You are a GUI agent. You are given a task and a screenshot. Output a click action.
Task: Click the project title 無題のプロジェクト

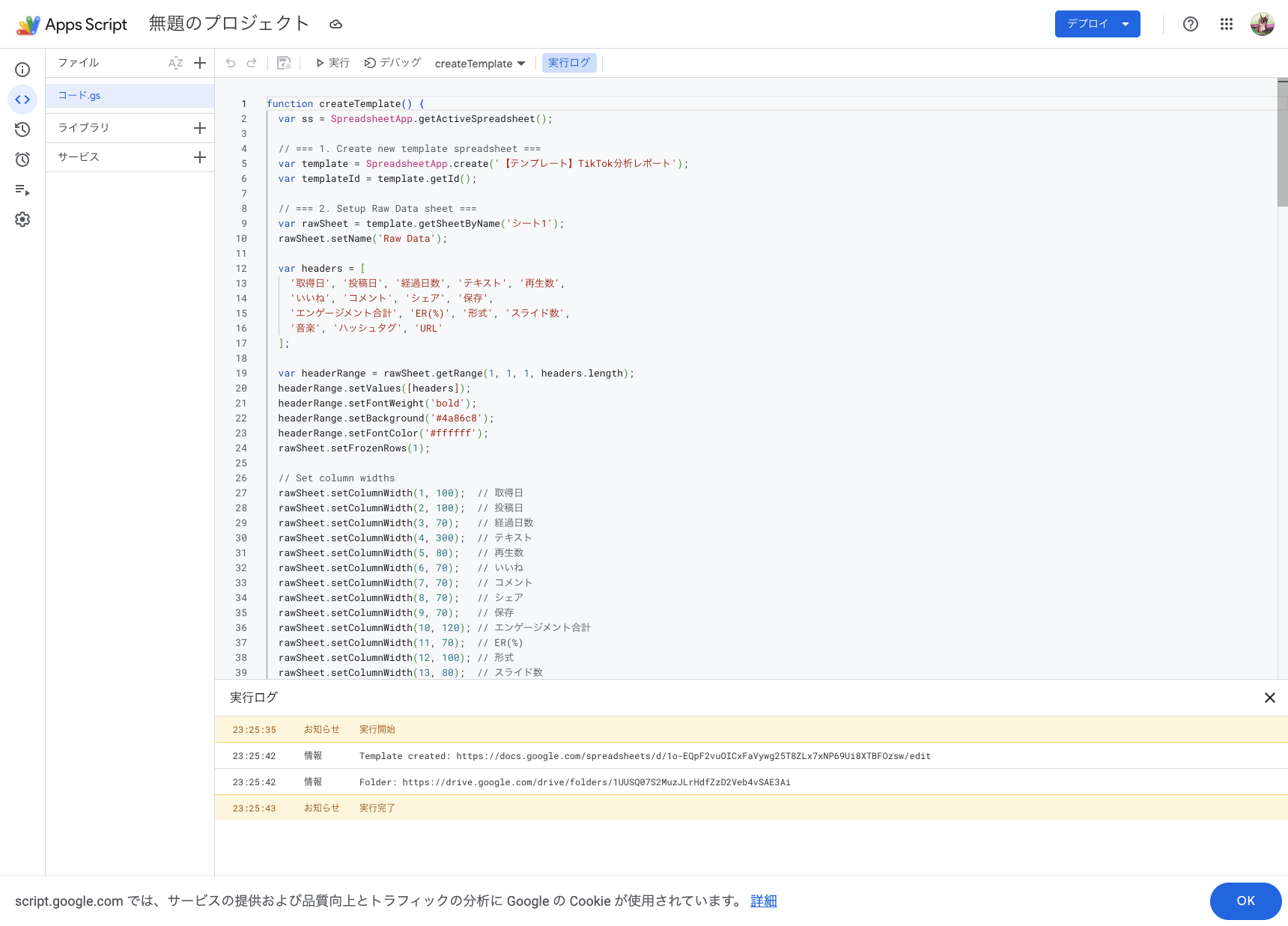coord(229,24)
